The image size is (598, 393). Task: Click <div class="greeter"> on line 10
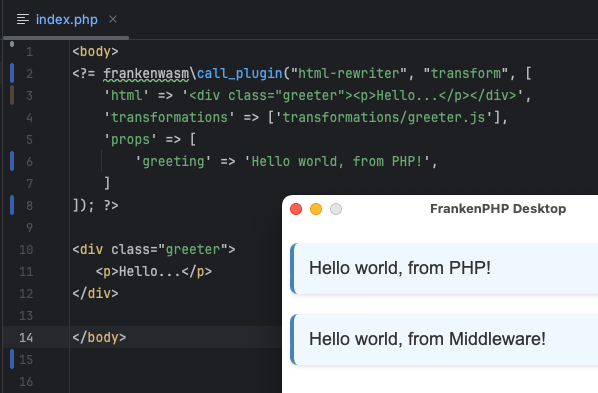click(x=154, y=250)
